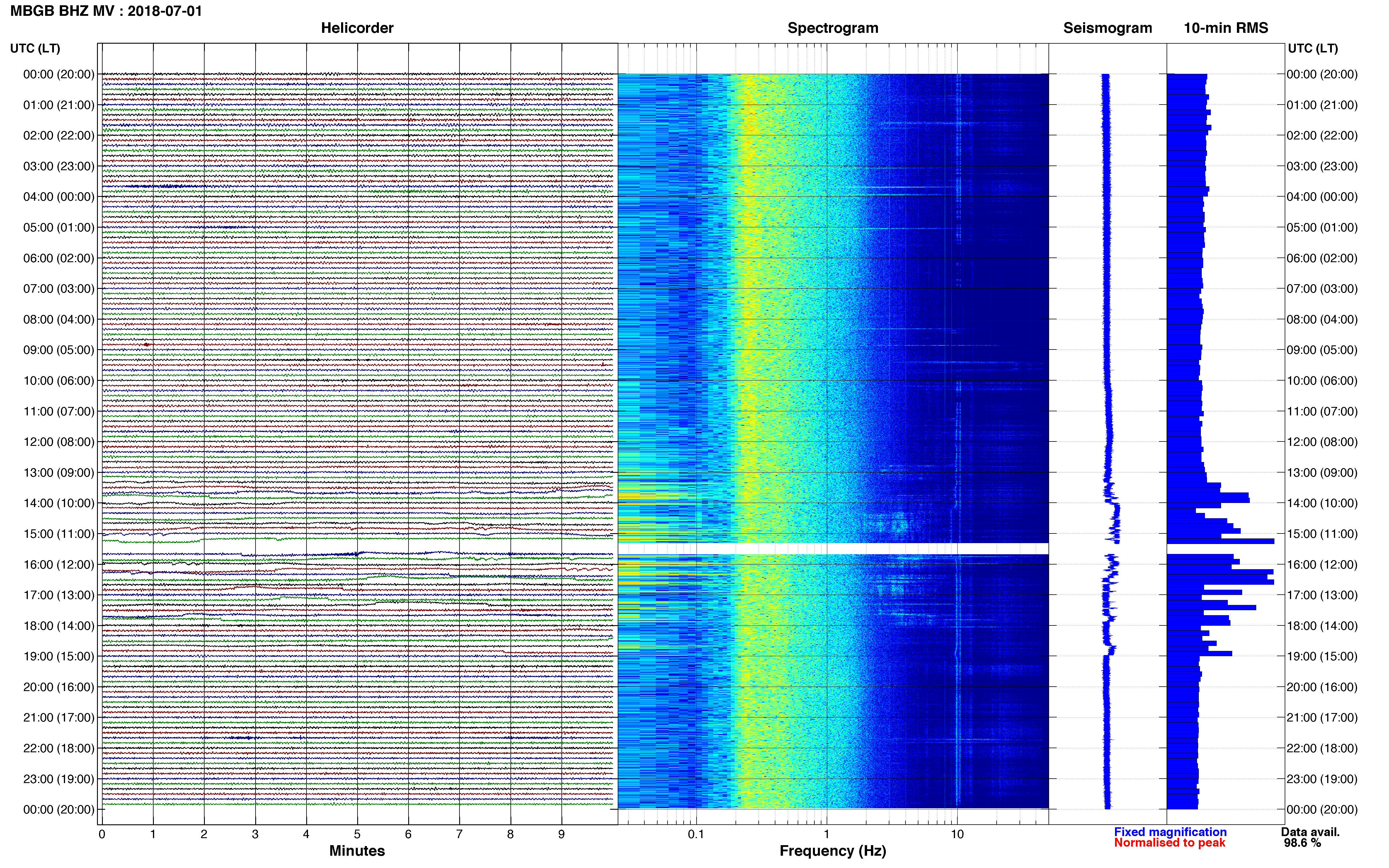This screenshot has width=1389, height=868.
Task: Click '17:00 (13:00)' on the RMS panel time axis
Action: pyautogui.click(x=1322, y=595)
